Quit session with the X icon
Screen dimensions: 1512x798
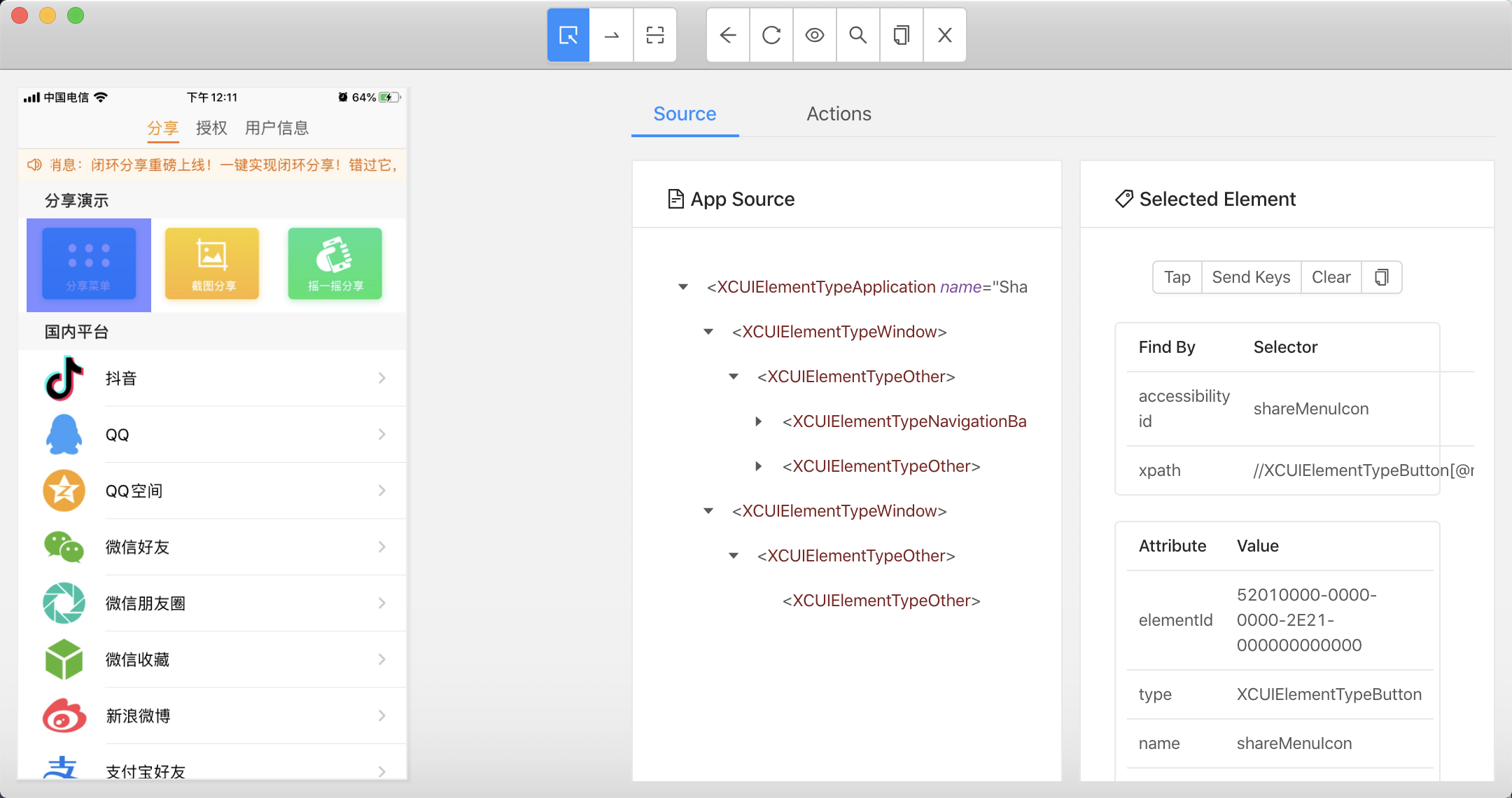pyautogui.click(x=945, y=35)
